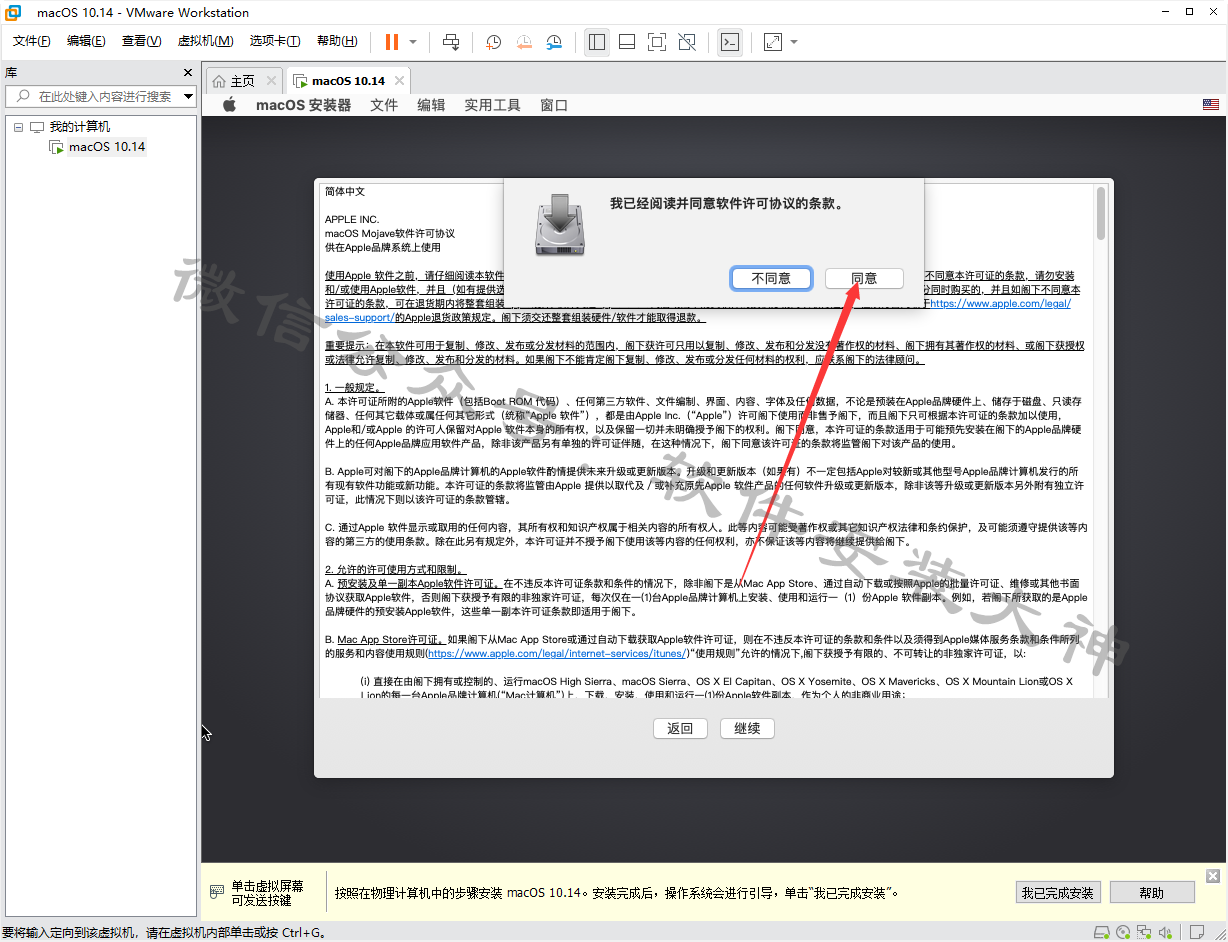
Task: Open the 文件(F) menu in VMware
Action: (x=31, y=41)
